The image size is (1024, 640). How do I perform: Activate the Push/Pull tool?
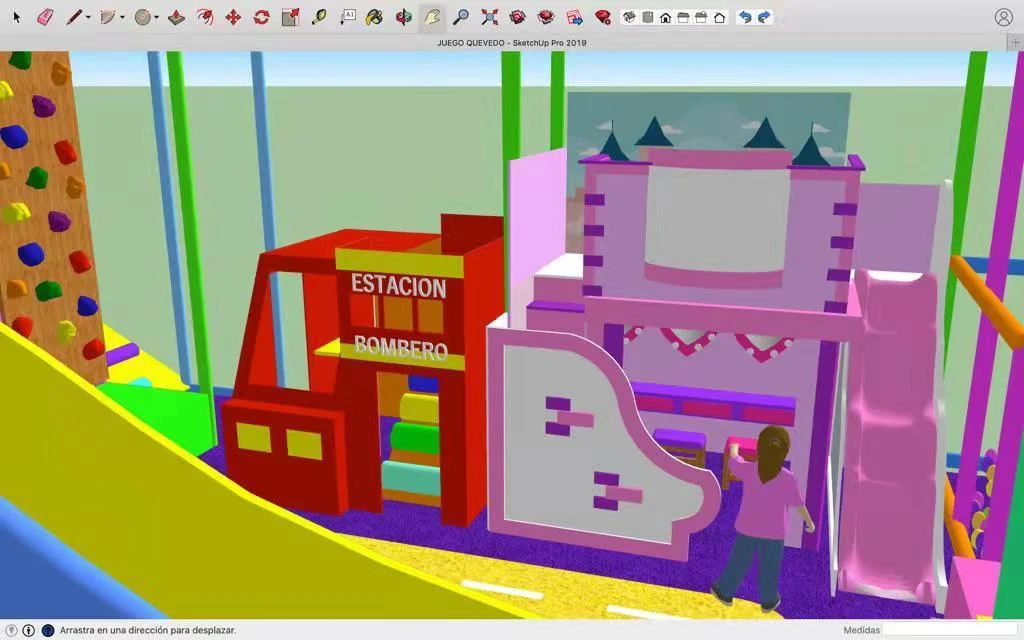(x=176, y=17)
